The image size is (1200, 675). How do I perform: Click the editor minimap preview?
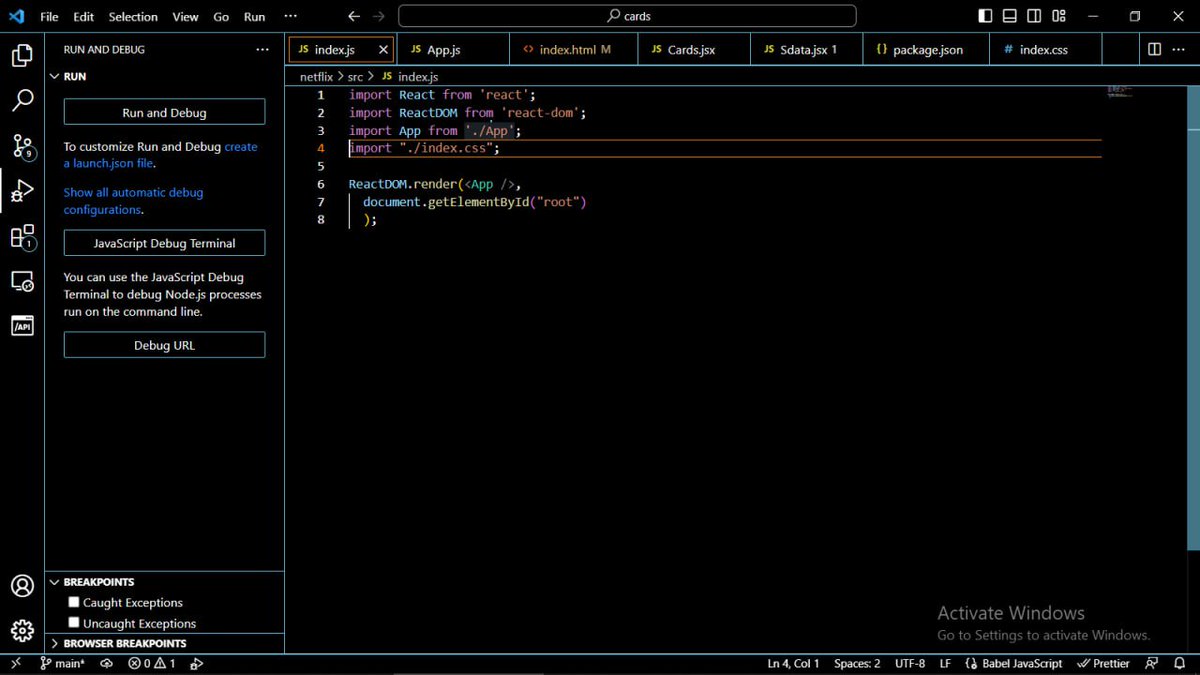click(1120, 91)
